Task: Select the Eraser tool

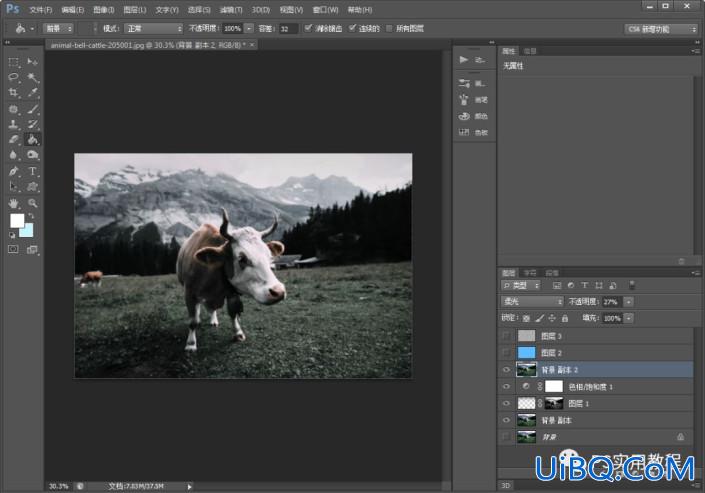Action: [13, 140]
